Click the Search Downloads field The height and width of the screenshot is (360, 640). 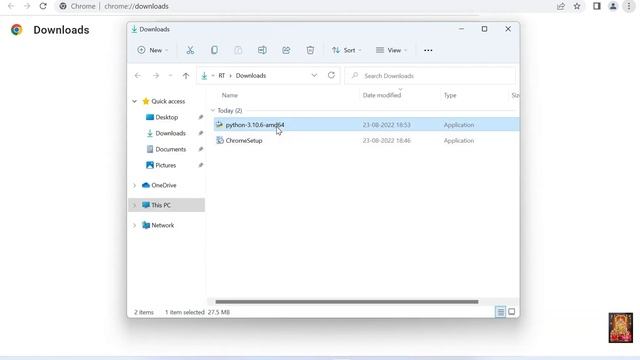click(430, 76)
